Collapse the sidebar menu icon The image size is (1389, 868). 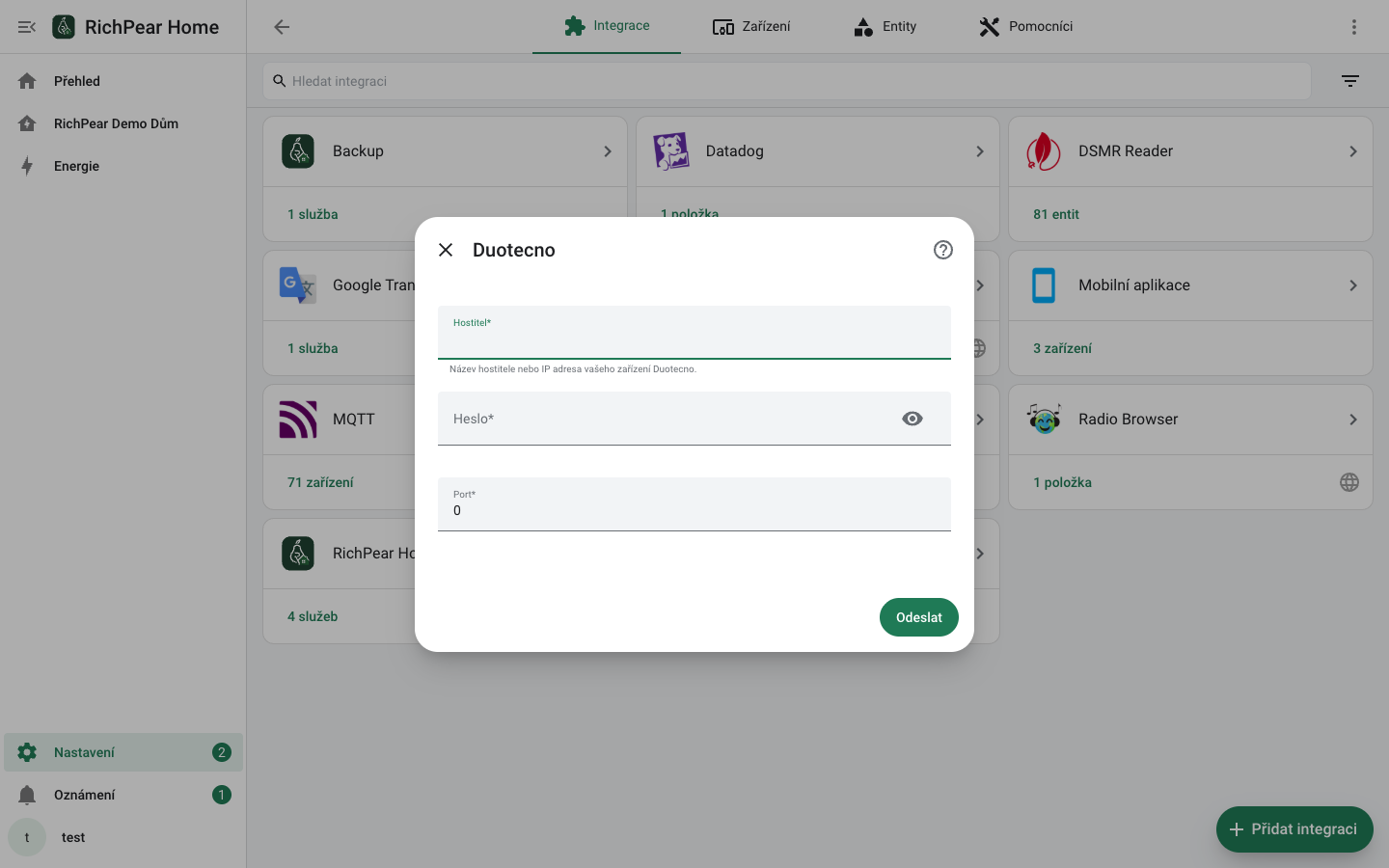(x=27, y=27)
